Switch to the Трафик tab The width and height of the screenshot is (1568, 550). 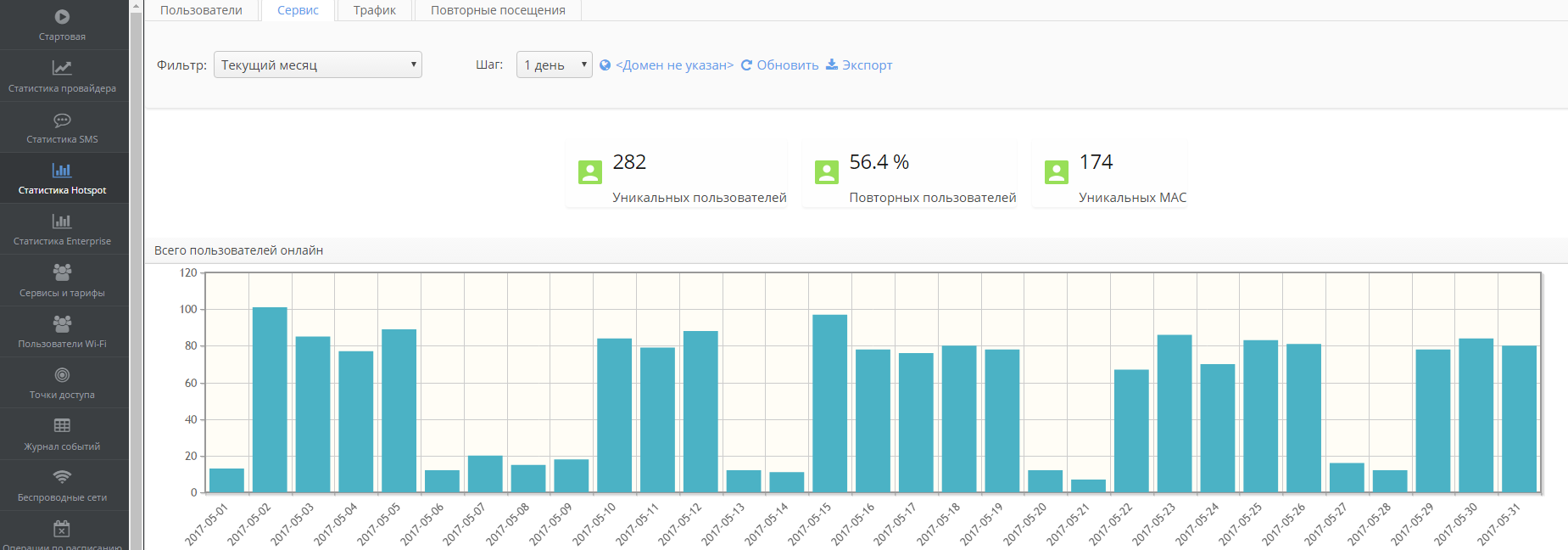(374, 10)
